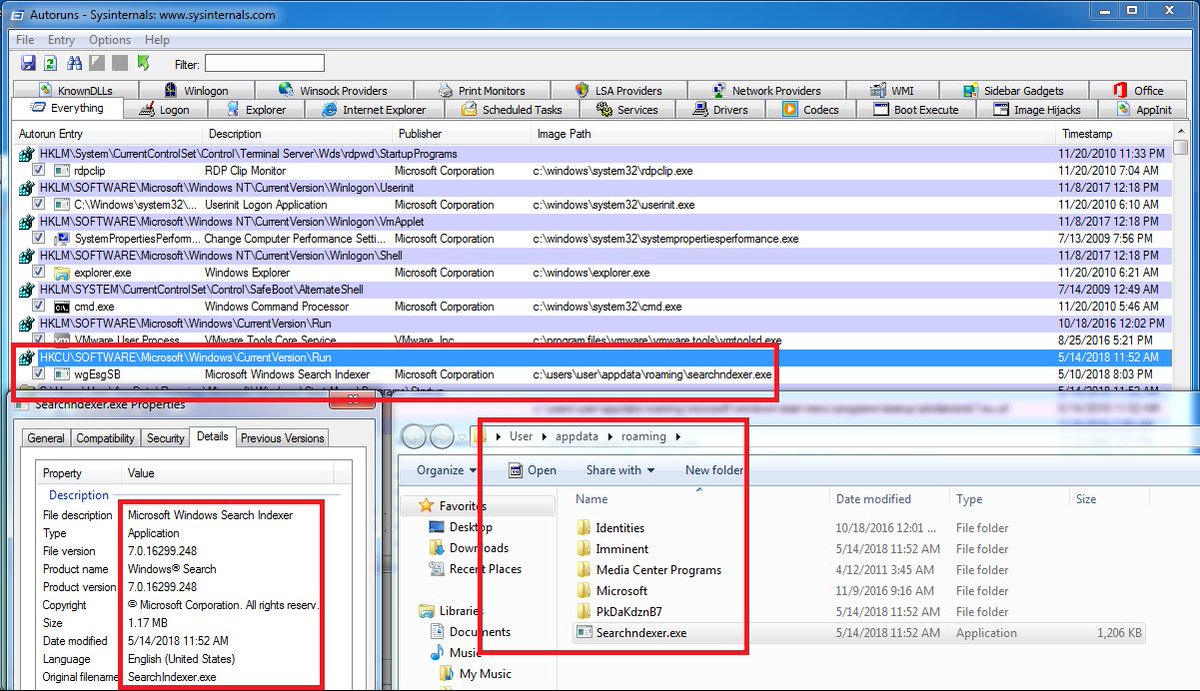Open the KnownDLLs tab
This screenshot has width=1200, height=691.
[x=76, y=90]
